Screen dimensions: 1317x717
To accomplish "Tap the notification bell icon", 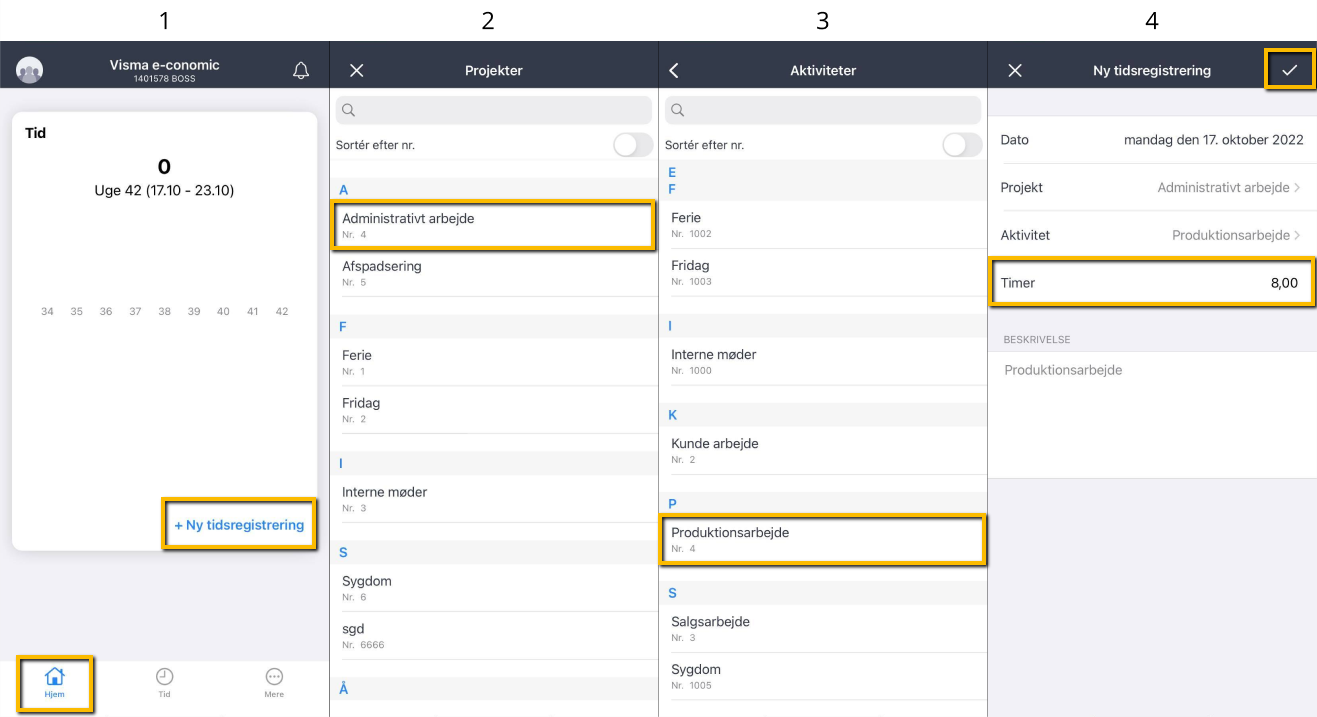I will (x=300, y=70).
